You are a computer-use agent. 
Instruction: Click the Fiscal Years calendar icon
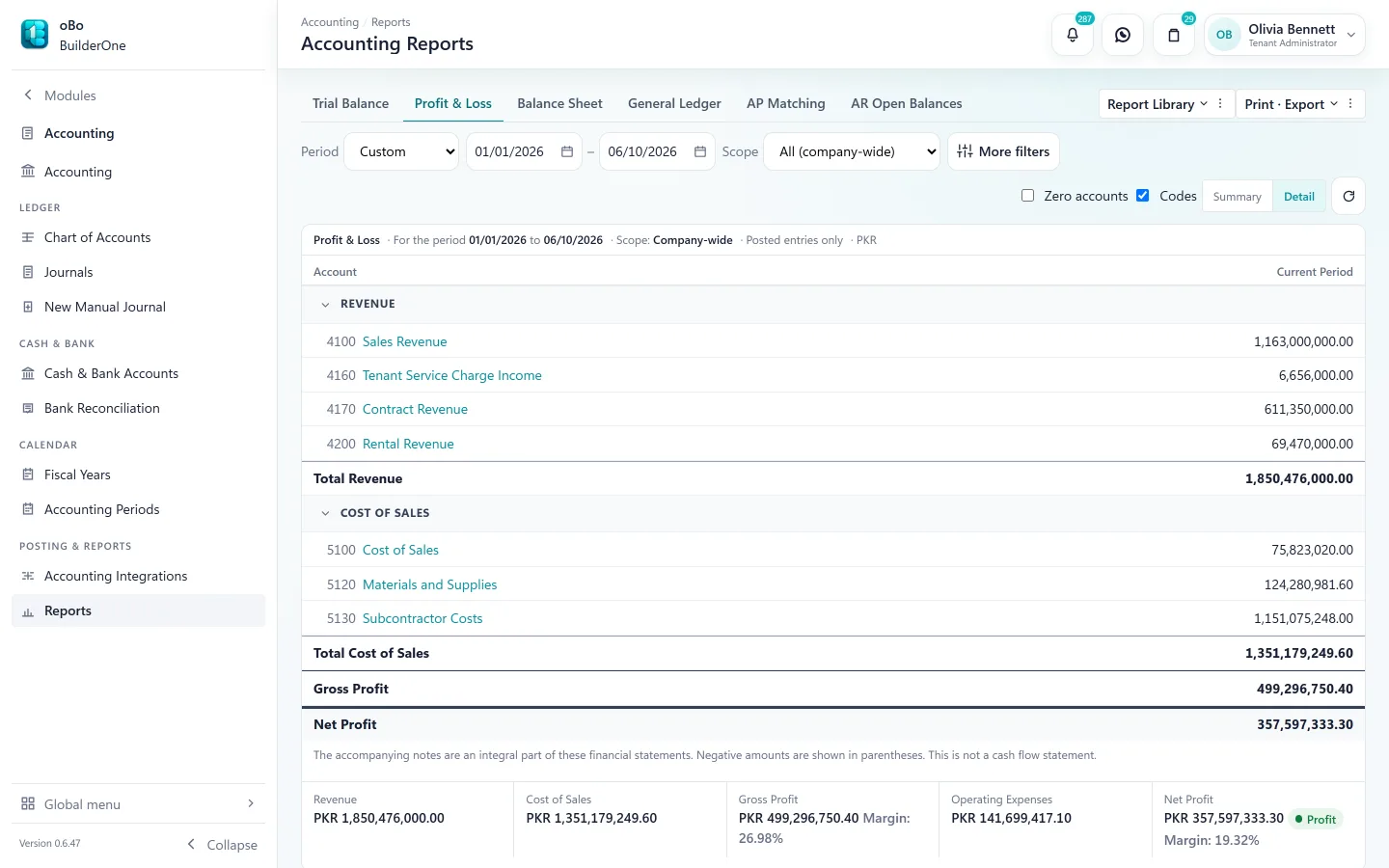(28, 475)
